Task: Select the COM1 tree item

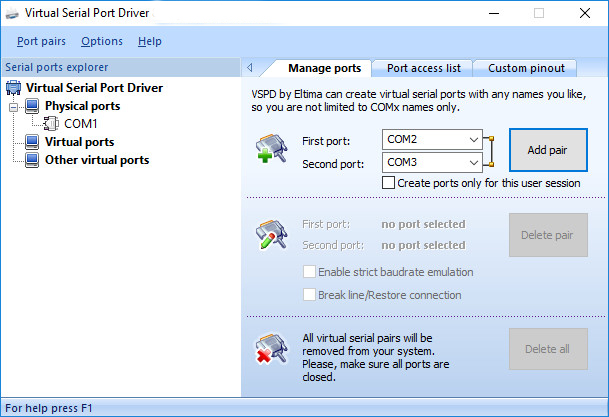Action: coord(80,124)
